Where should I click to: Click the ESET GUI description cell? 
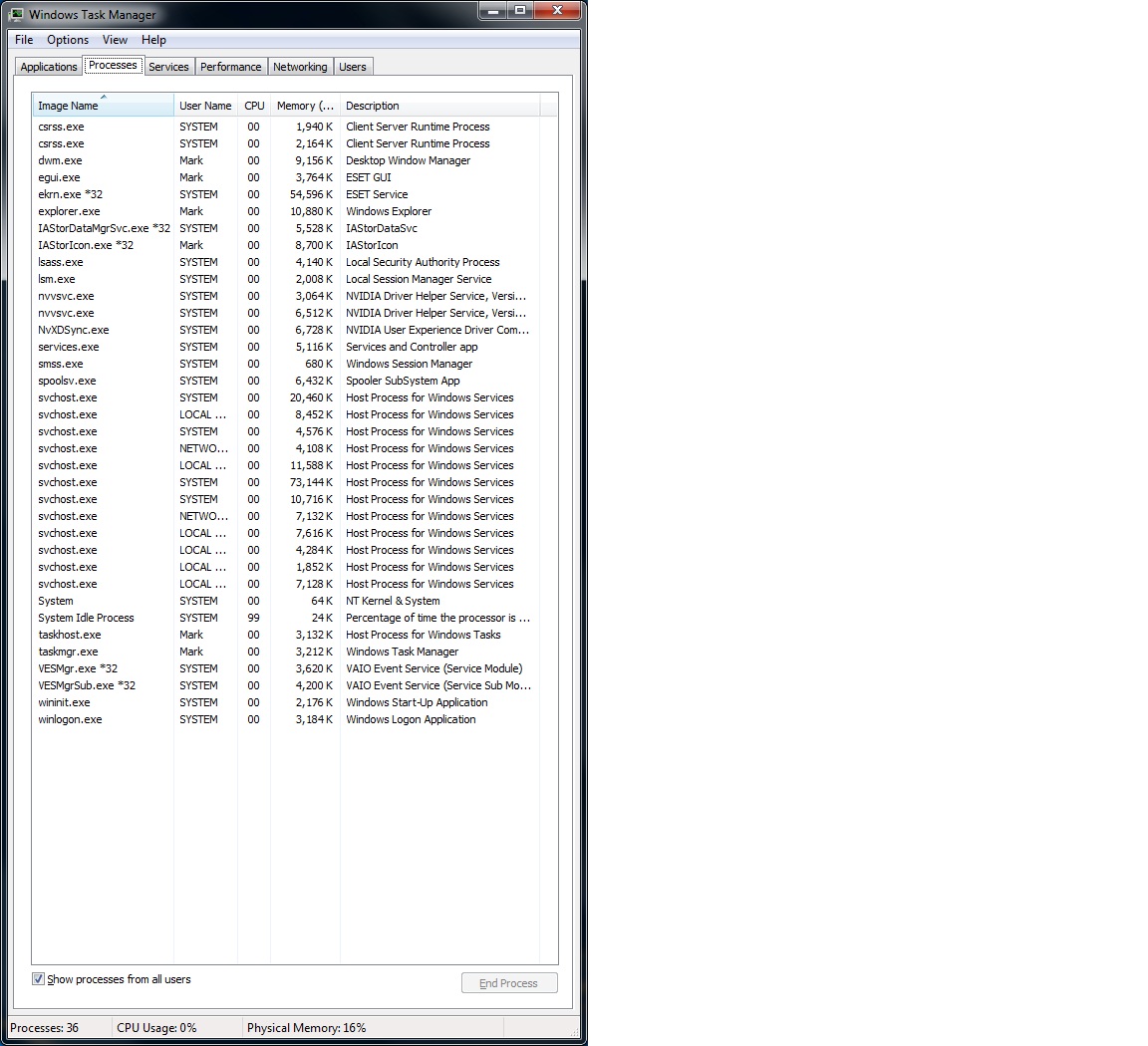[x=369, y=177]
